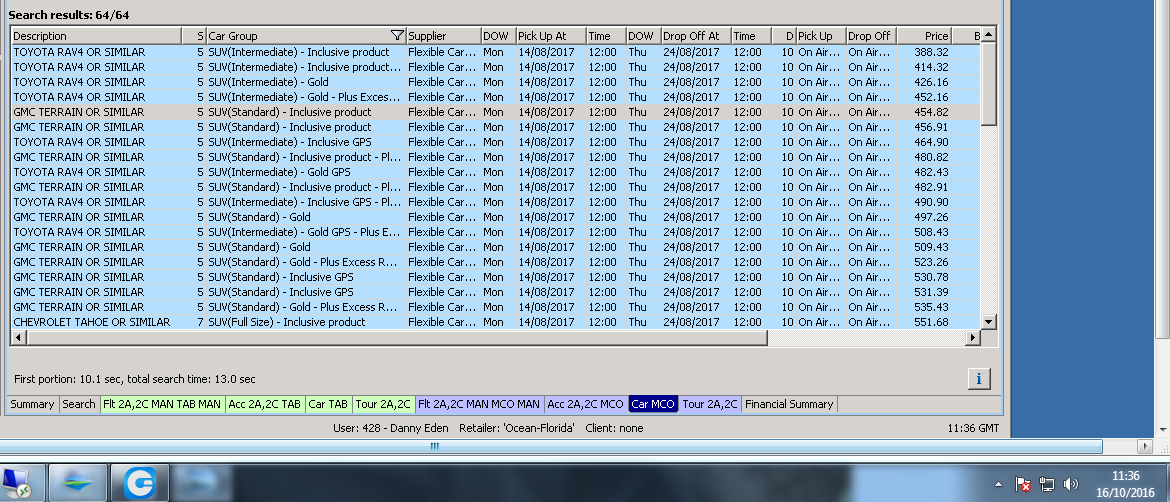Open the Car TAB tab
Screen dimensions: 1170x502
[328, 404]
